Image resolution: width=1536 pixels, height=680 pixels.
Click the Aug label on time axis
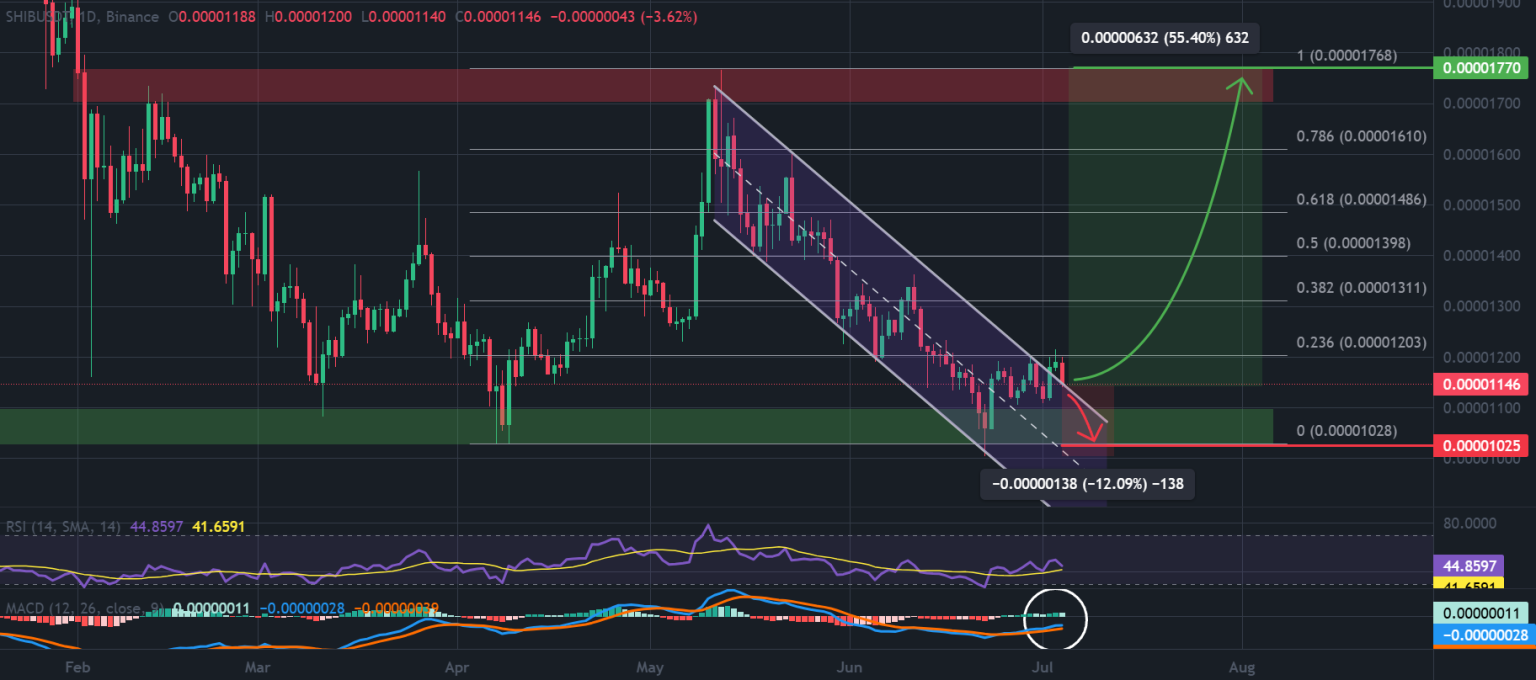1241,664
